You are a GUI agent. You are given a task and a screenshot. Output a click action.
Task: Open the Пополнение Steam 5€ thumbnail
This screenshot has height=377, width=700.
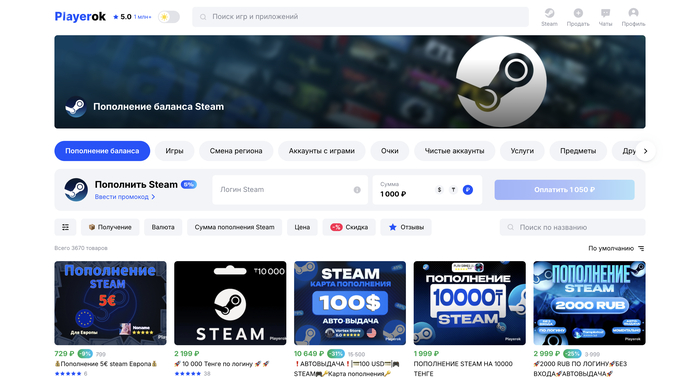[110, 303]
